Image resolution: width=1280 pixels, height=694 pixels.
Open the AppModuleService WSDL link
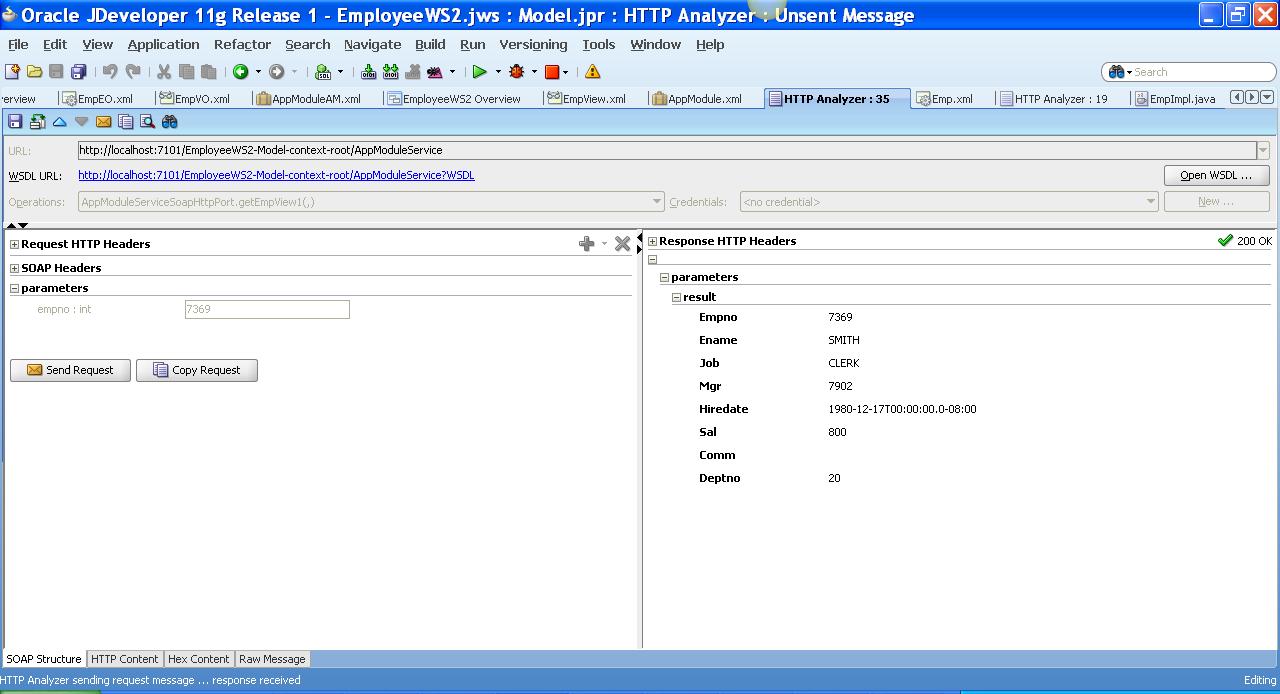(276, 174)
